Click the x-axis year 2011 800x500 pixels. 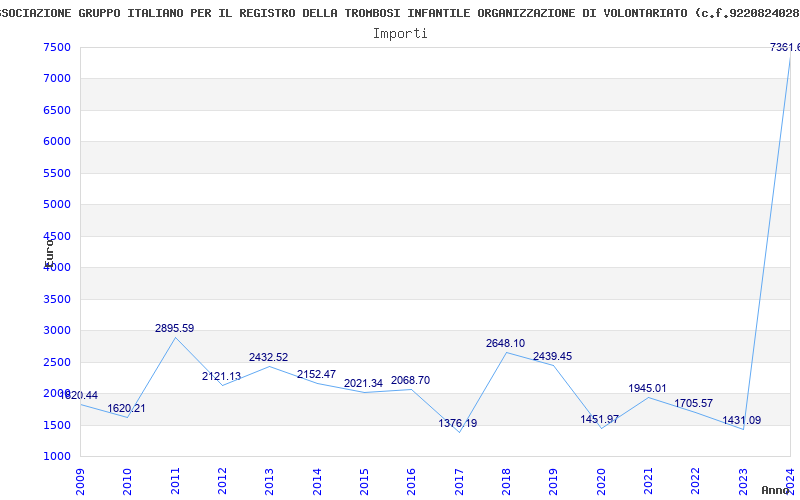click(x=175, y=482)
